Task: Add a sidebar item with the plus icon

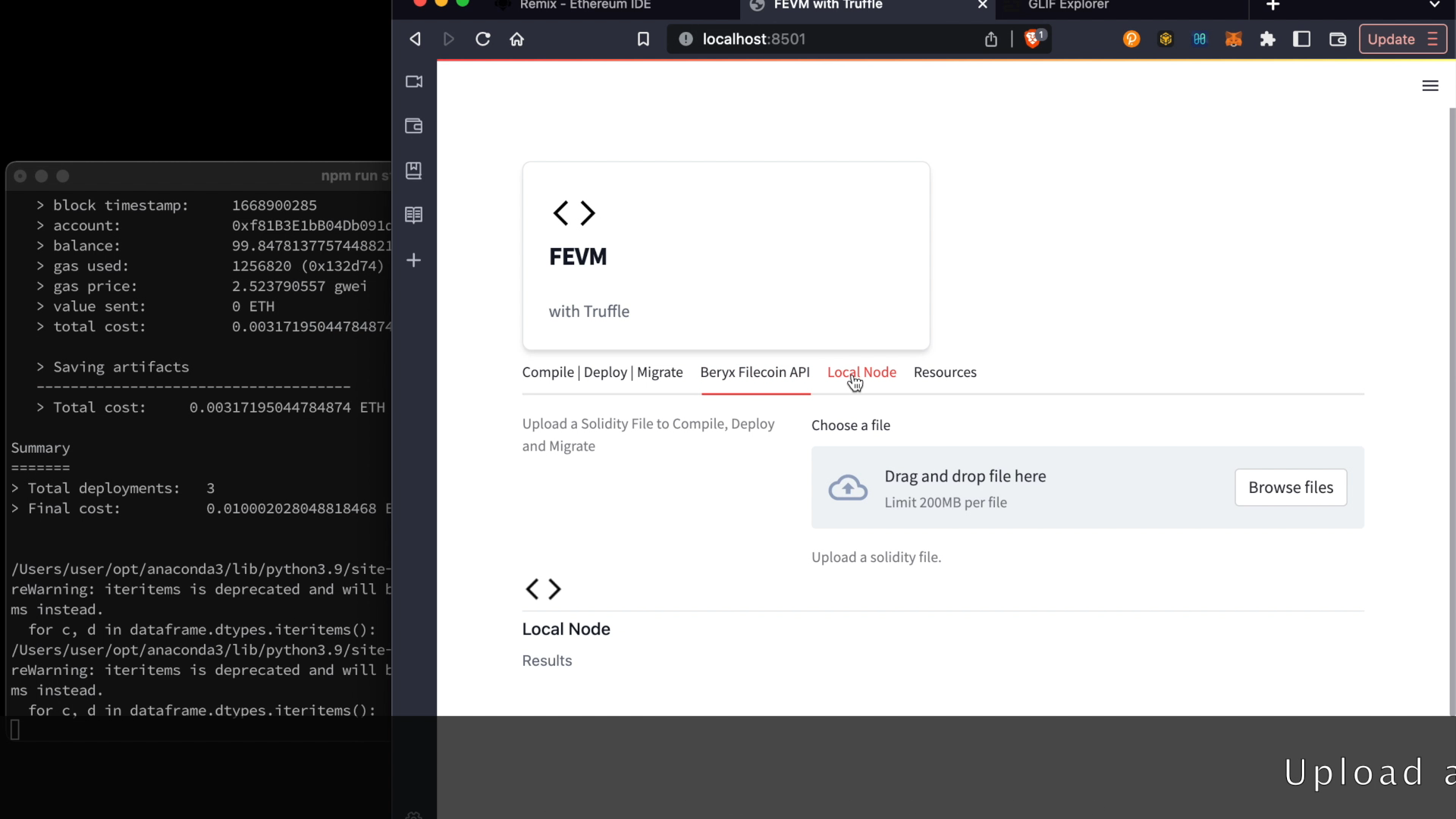Action: [413, 260]
